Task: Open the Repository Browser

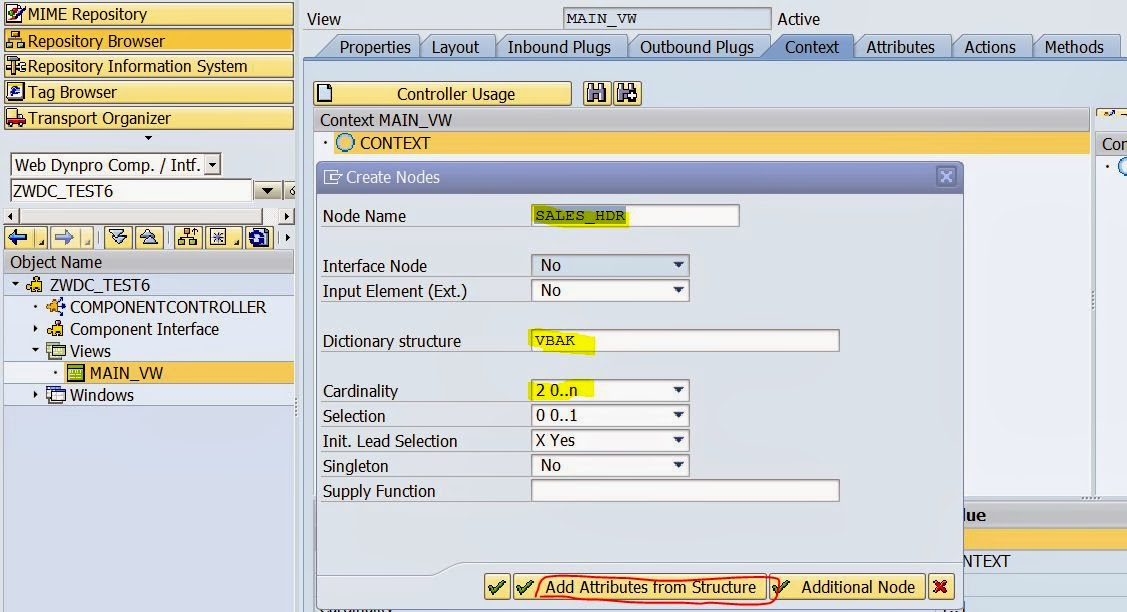Action: [x=149, y=40]
